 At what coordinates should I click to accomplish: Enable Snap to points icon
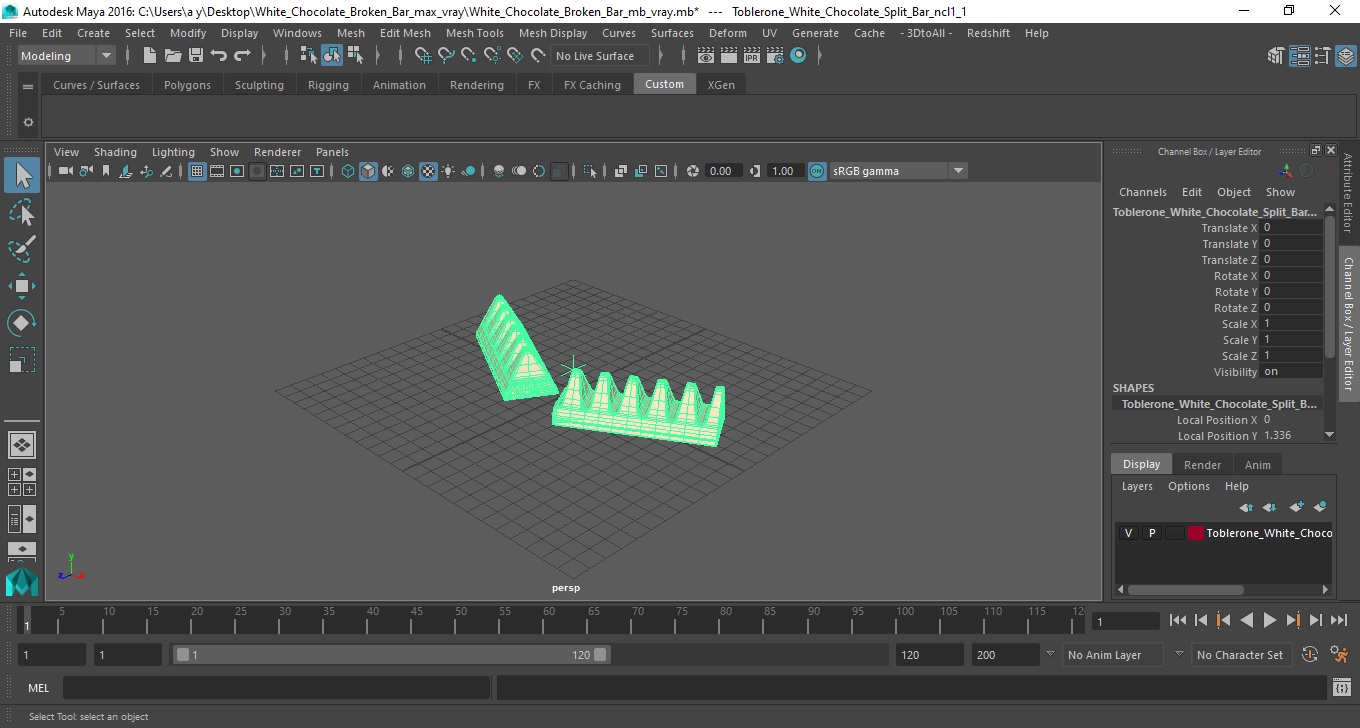[x=469, y=56]
